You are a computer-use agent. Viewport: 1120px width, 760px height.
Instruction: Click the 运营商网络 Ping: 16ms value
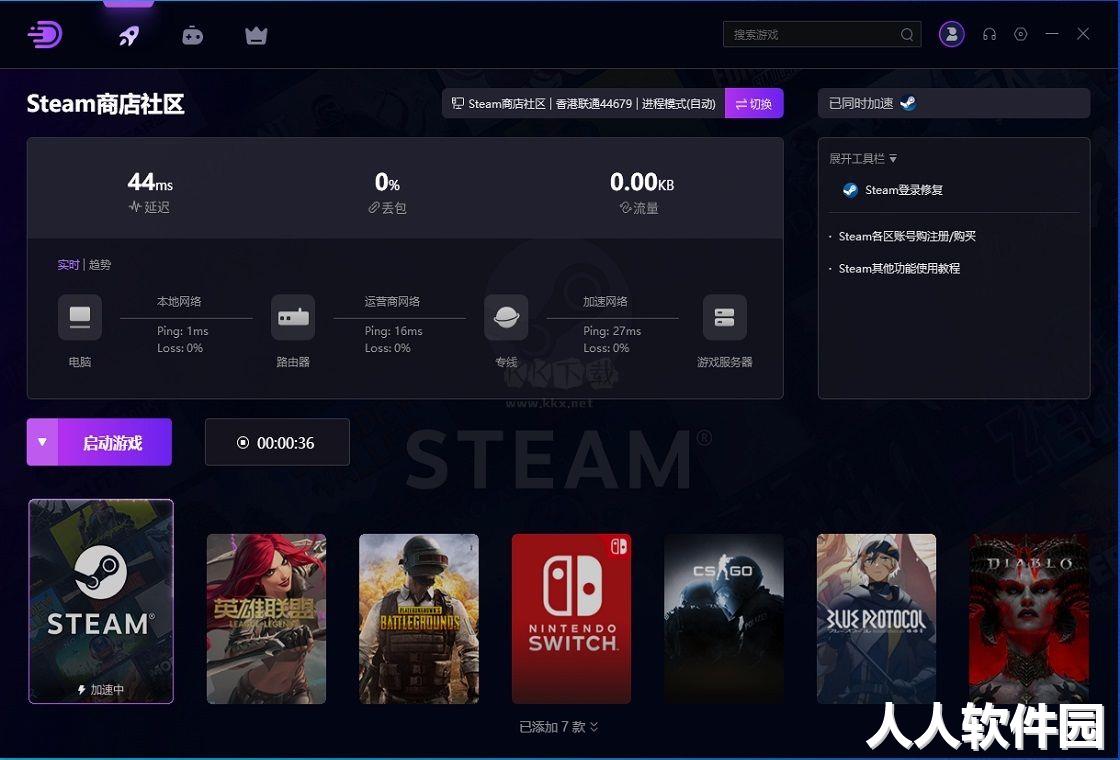click(394, 331)
